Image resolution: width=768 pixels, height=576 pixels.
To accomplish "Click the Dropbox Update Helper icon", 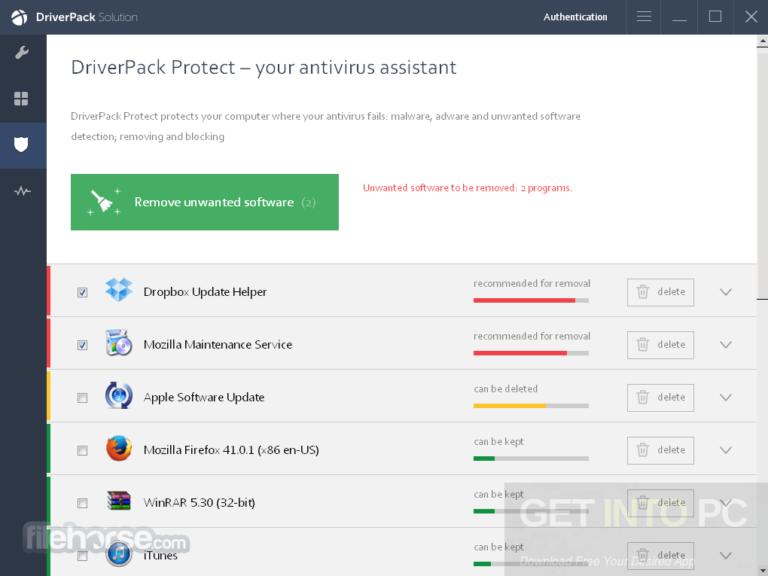I will [119, 289].
